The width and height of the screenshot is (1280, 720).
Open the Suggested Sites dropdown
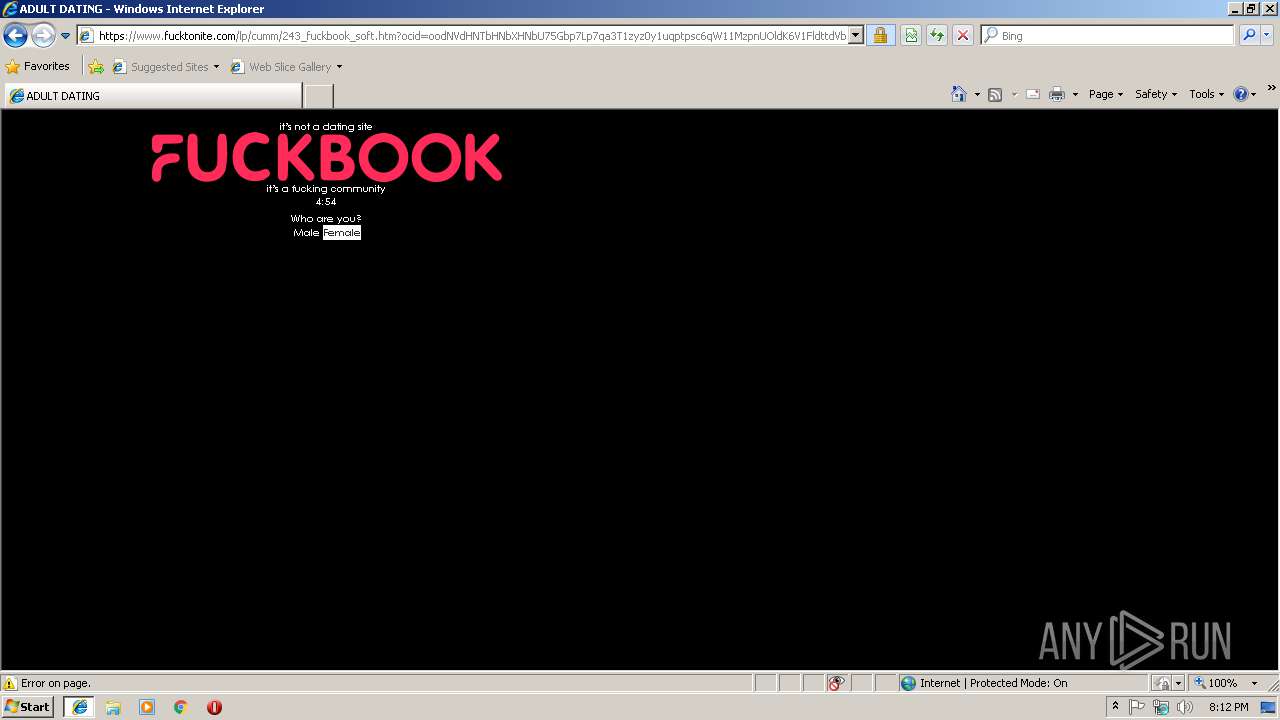pos(165,67)
